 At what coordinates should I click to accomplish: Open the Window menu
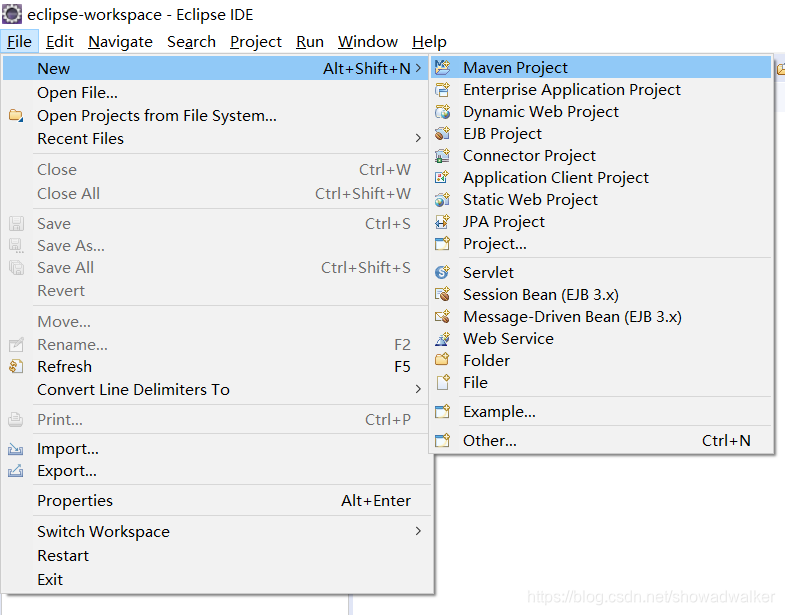pyautogui.click(x=368, y=42)
